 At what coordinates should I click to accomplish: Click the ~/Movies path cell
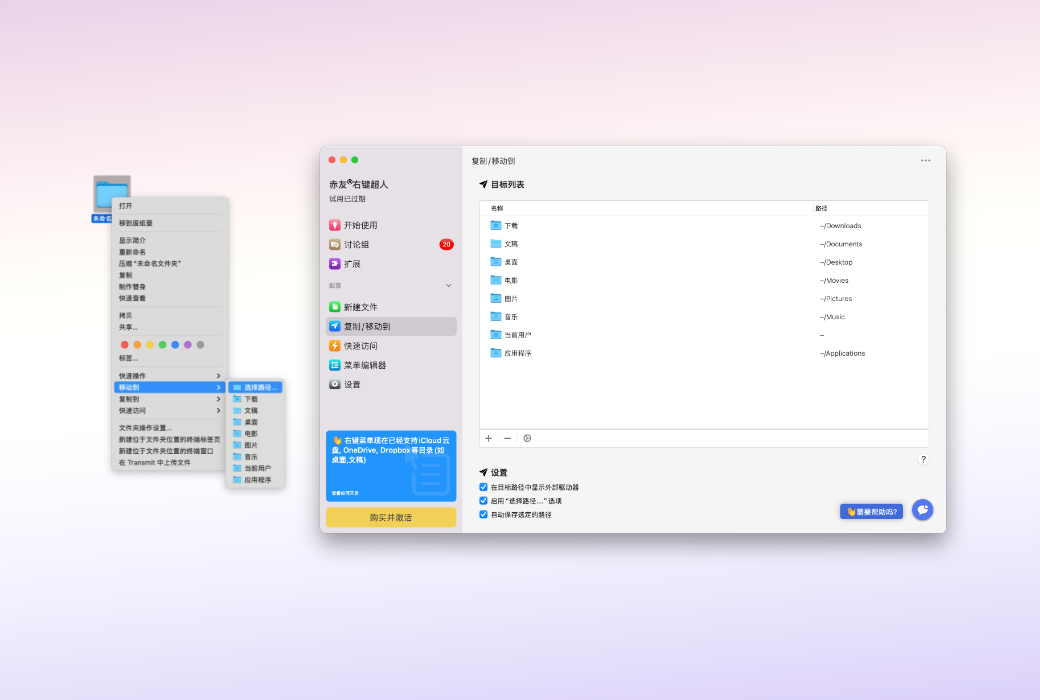[x=834, y=281]
